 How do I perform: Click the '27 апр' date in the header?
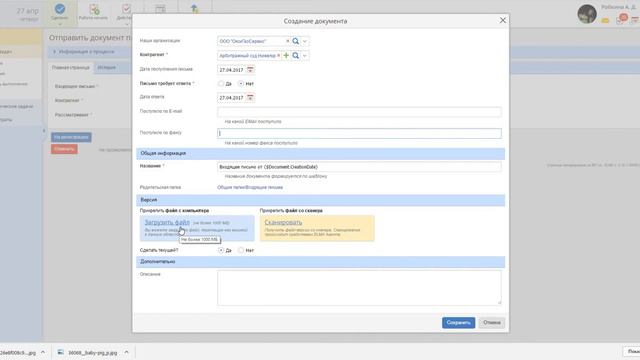click(28, 11)
